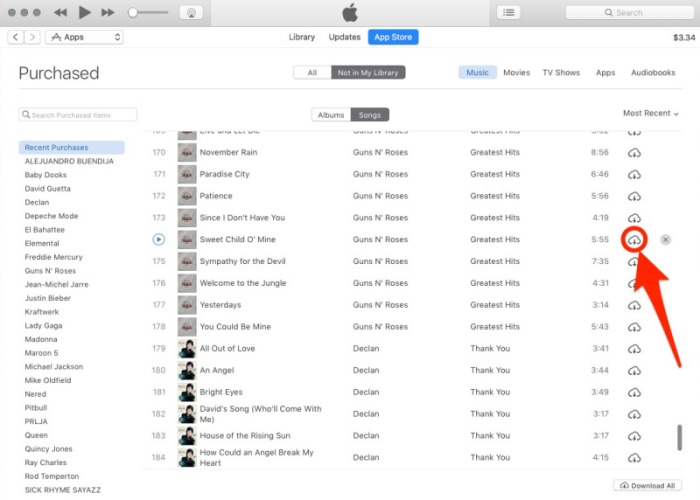This screenshot has height=500, width=700.
Task: Show All purchased items
Action: click(312, 72)
